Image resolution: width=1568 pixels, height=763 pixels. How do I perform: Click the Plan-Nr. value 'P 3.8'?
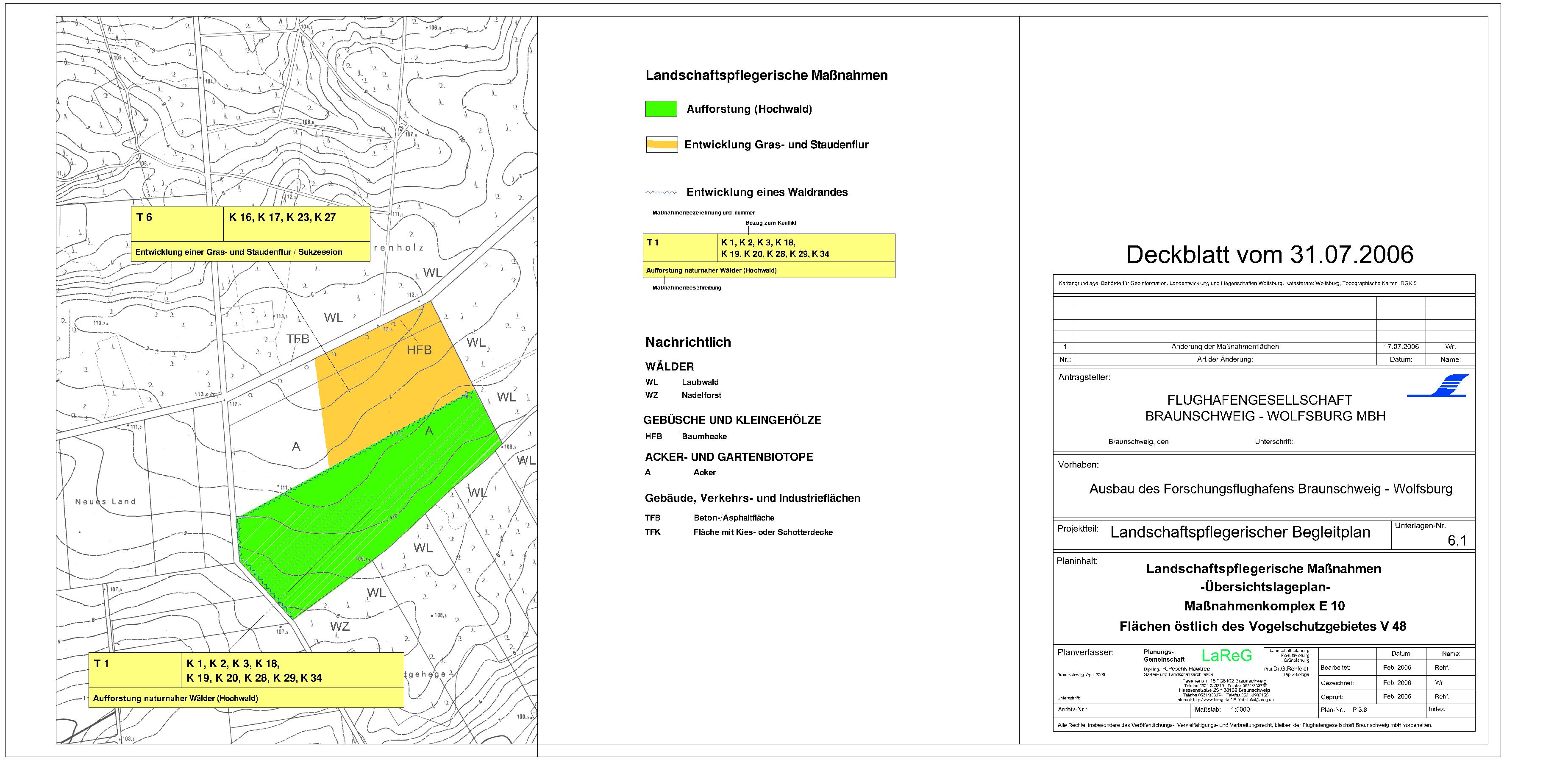click(x=1359, y=710)
